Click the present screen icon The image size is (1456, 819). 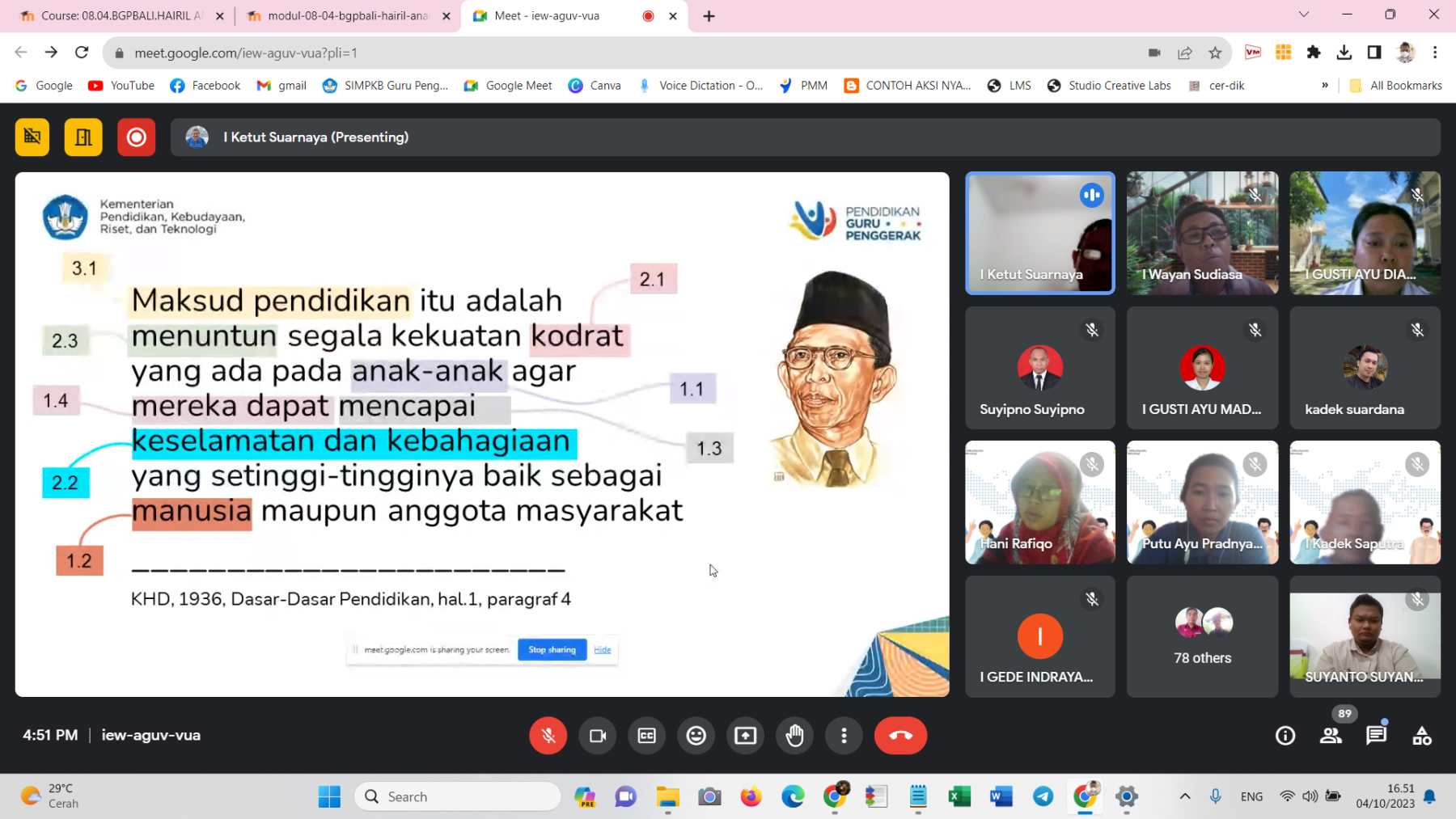click(x=745, y=736)
